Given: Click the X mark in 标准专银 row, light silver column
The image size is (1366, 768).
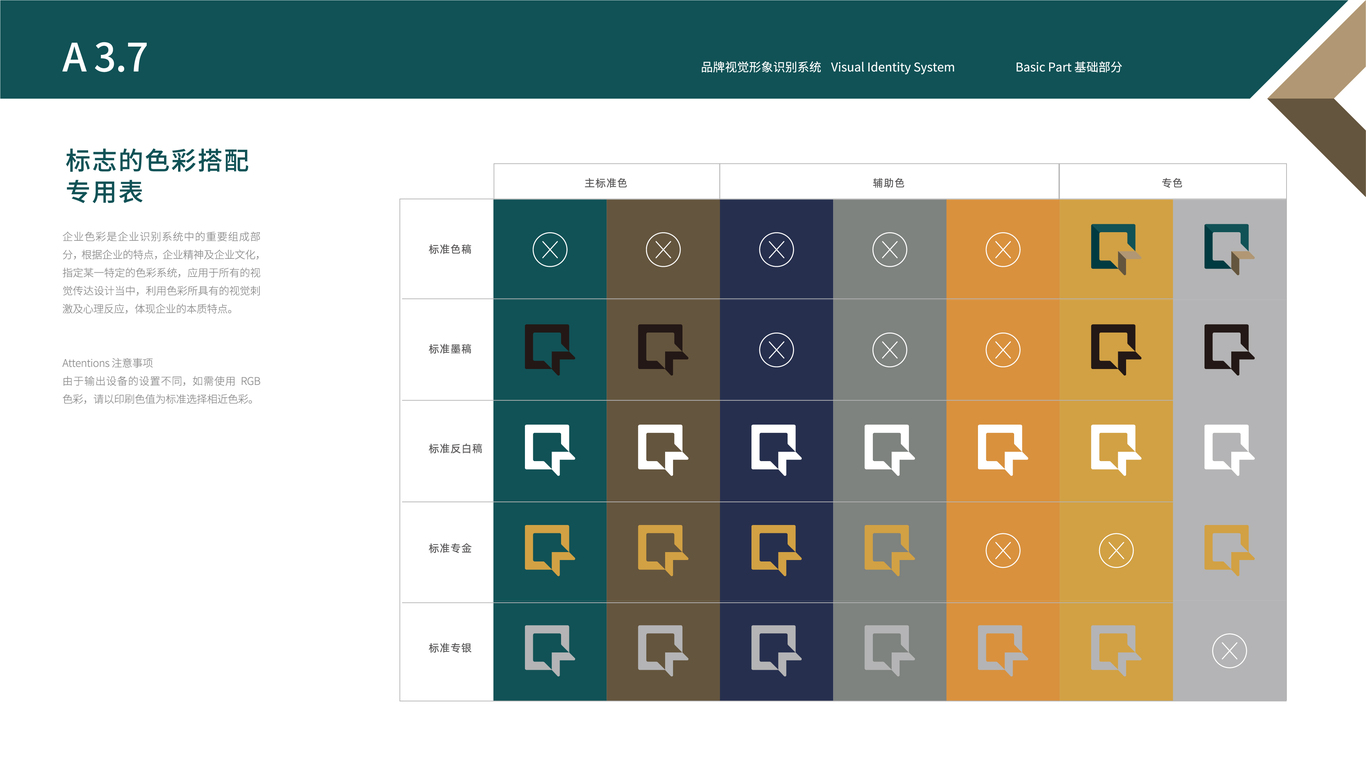Looking at the screenshot, I should pyautogui.click(x=1230, y=651).
